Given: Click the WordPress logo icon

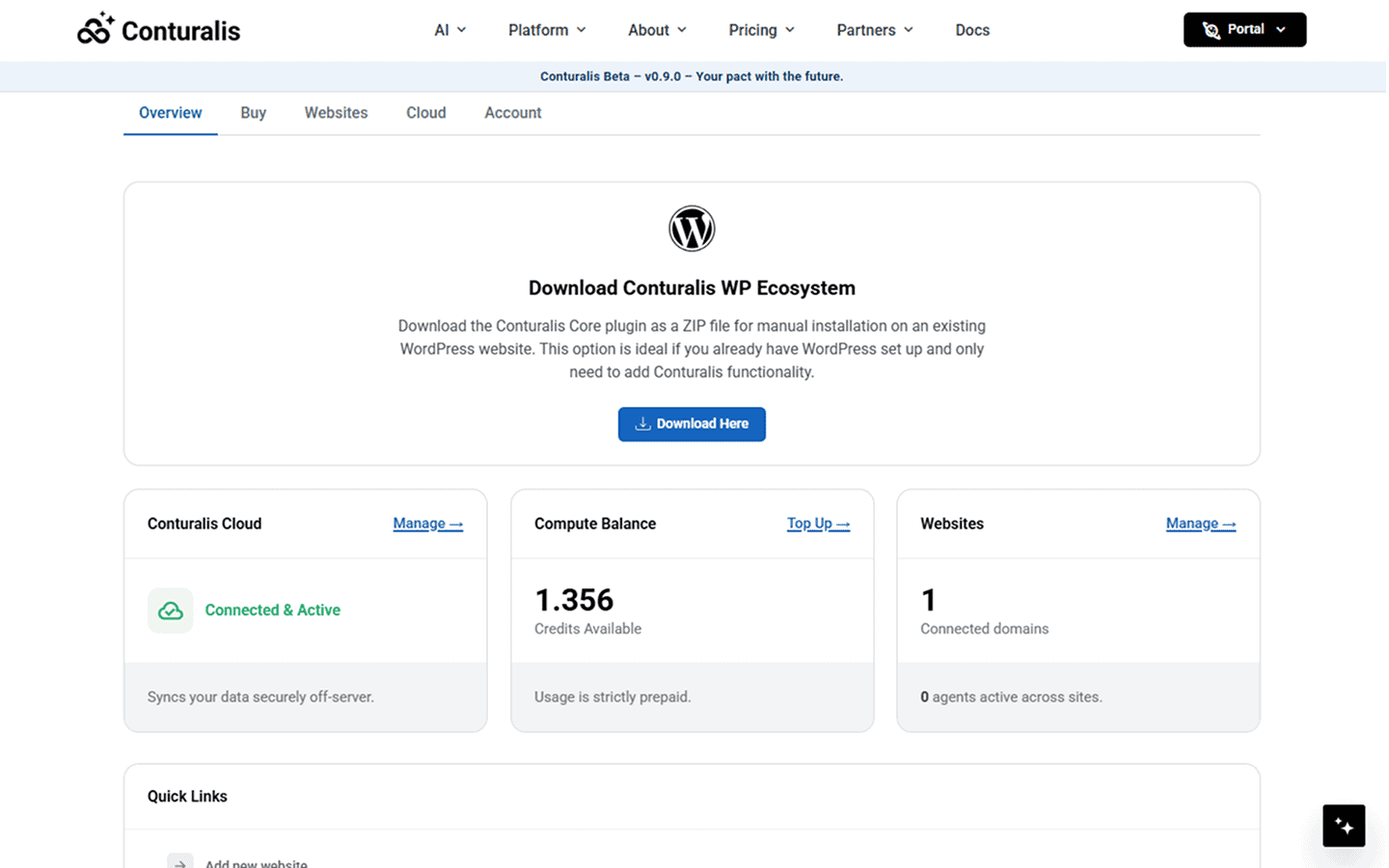Looking at the screenshot, I should (692, 229).
